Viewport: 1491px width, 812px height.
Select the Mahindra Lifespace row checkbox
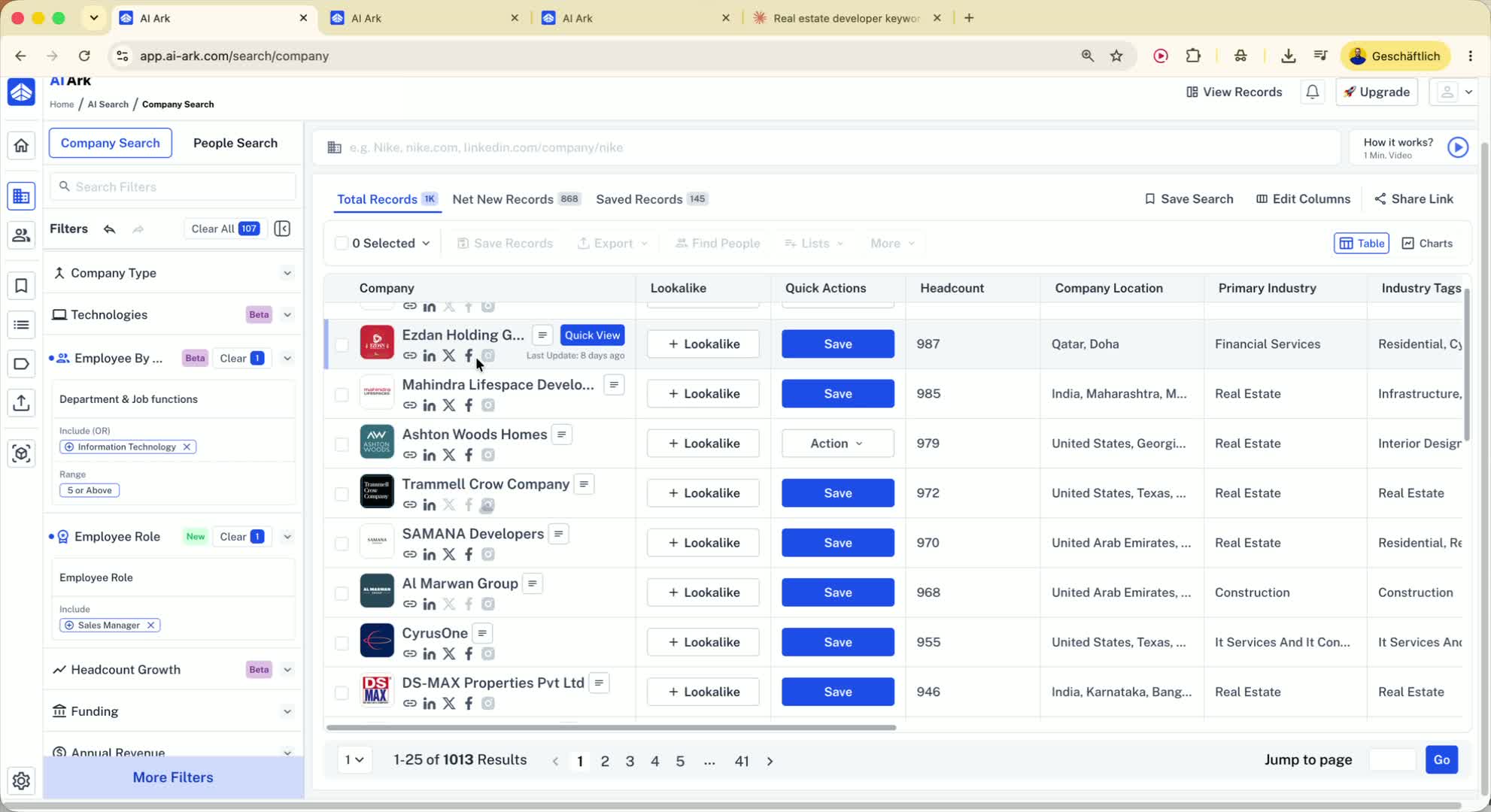click(342, 394)
